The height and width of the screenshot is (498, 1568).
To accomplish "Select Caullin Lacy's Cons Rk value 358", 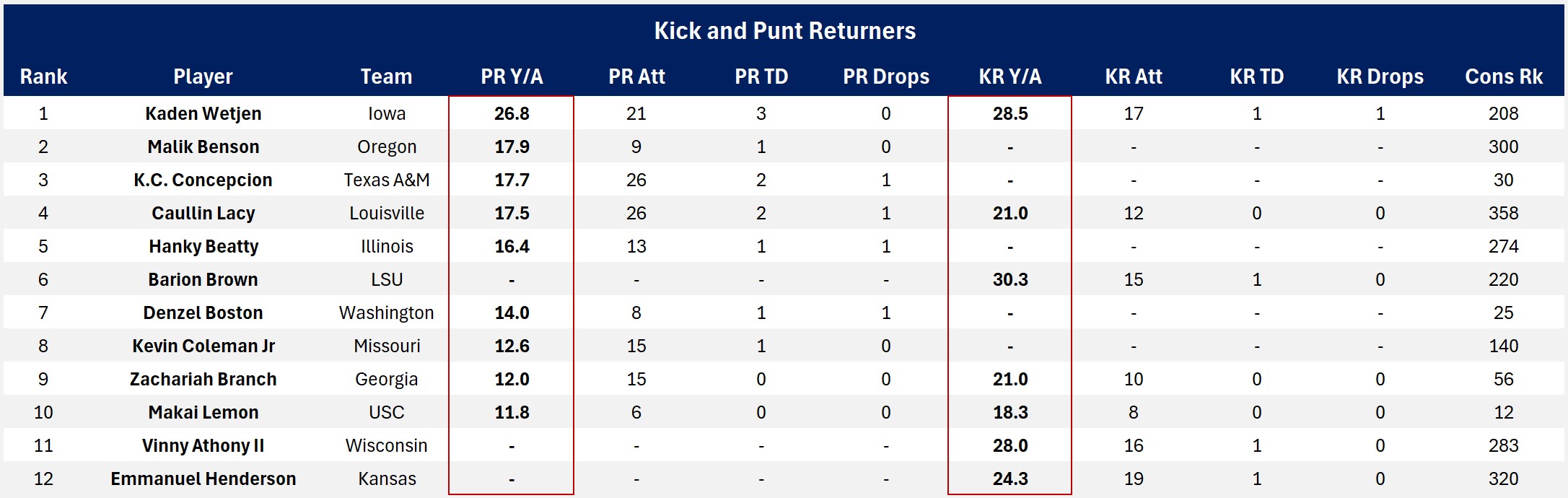I will [1503, 213].
